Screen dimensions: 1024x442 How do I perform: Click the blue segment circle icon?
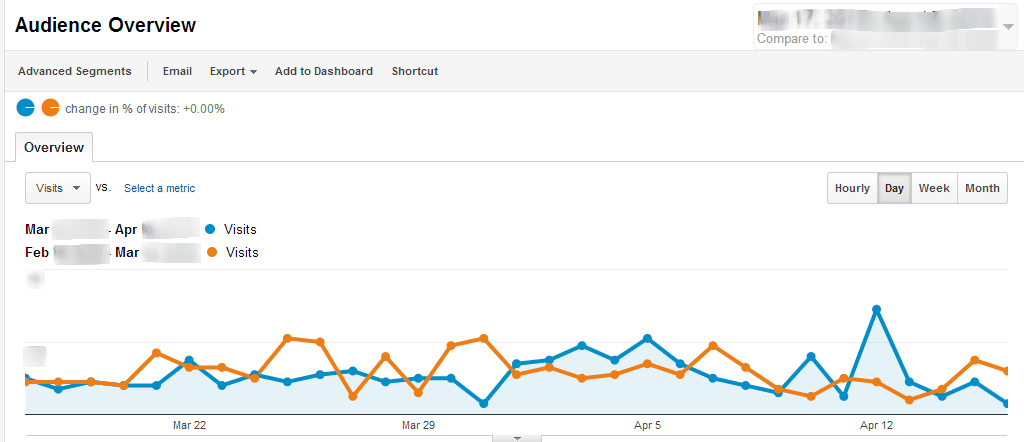[x=25, y=108]
